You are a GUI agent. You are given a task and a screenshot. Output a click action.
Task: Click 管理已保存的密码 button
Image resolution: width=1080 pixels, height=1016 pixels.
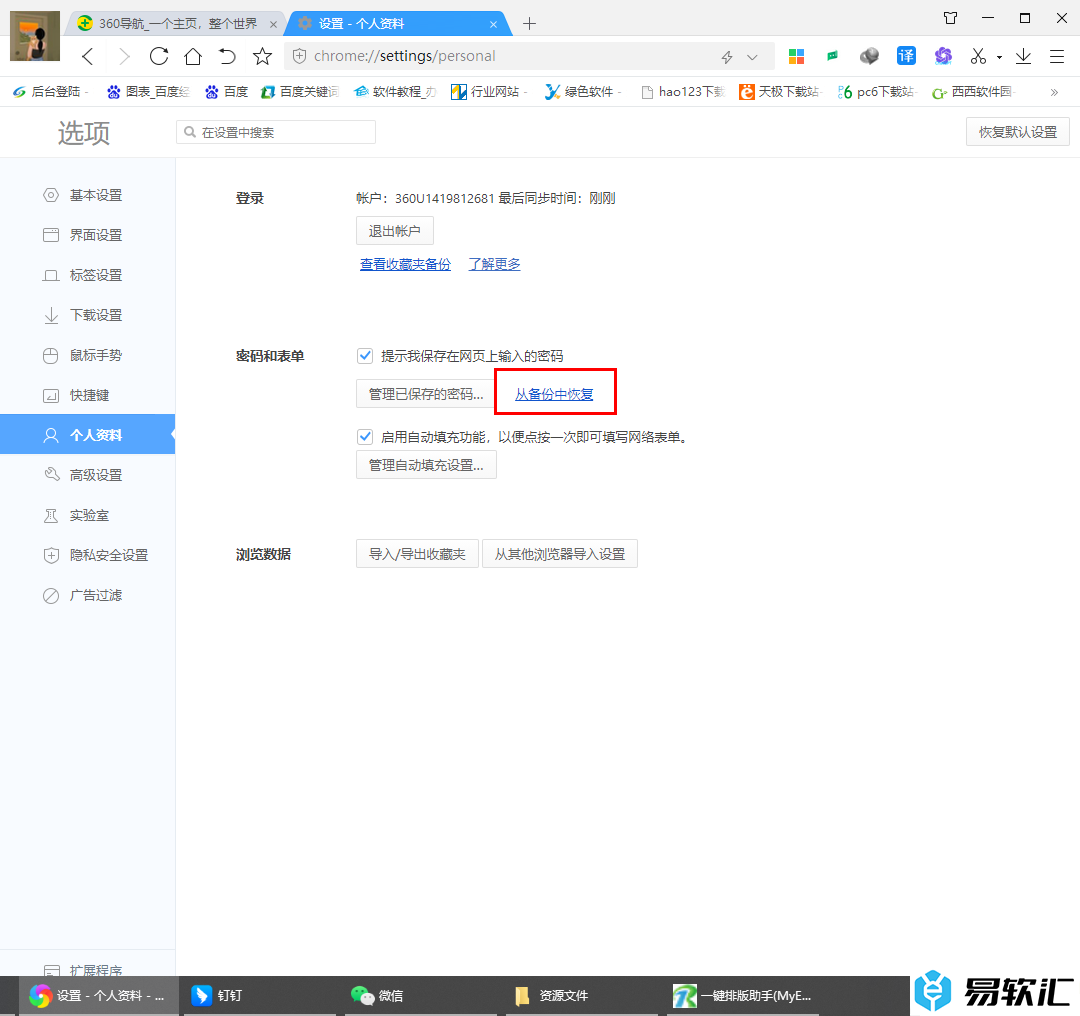[x=425, y=394]
